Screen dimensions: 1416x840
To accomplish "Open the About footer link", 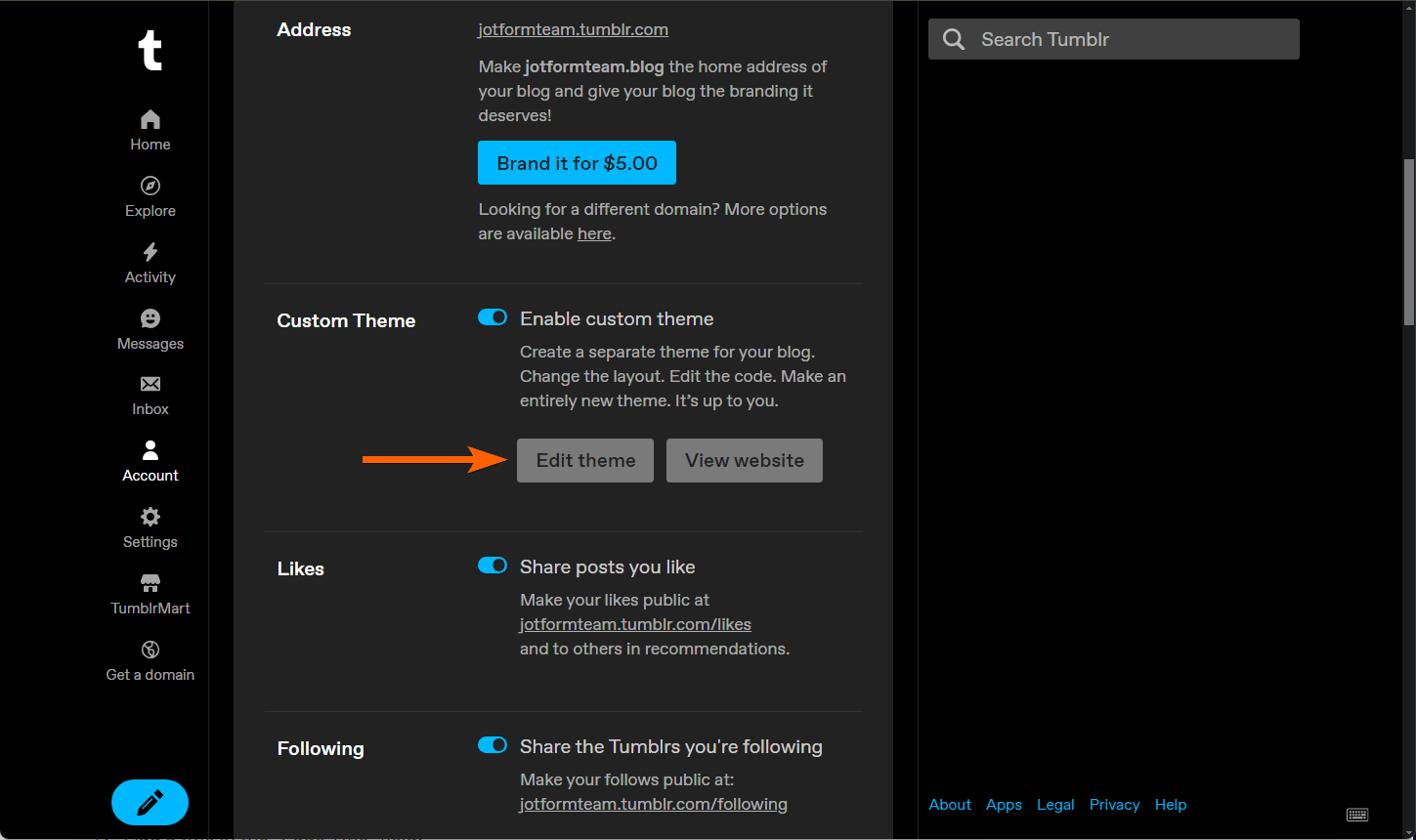I will [x=950, y=805].
